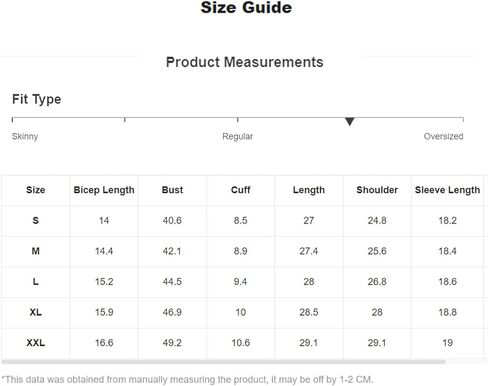Select the Sleeve Length column header
The image size is (488, 386).
click(447, 190)
